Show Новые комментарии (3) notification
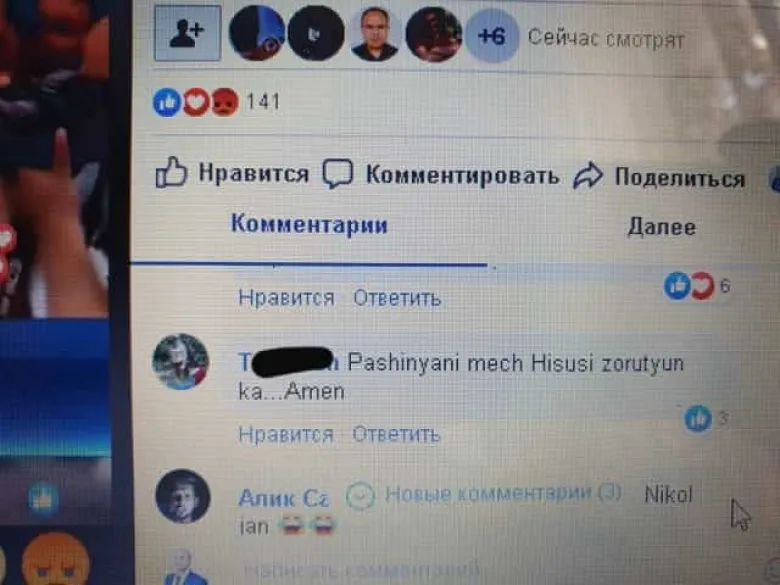The height and width of the screenshot is (585, 780). 484,494
